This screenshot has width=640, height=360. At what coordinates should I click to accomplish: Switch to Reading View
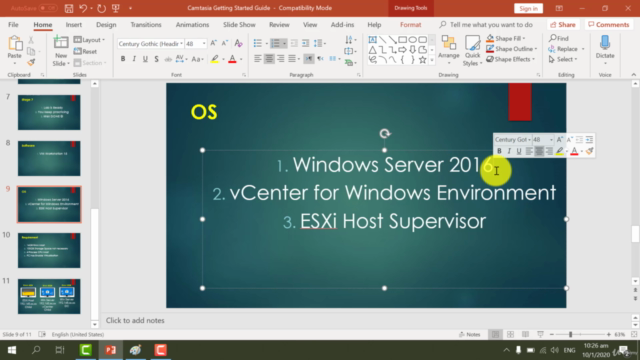[525, 334]
